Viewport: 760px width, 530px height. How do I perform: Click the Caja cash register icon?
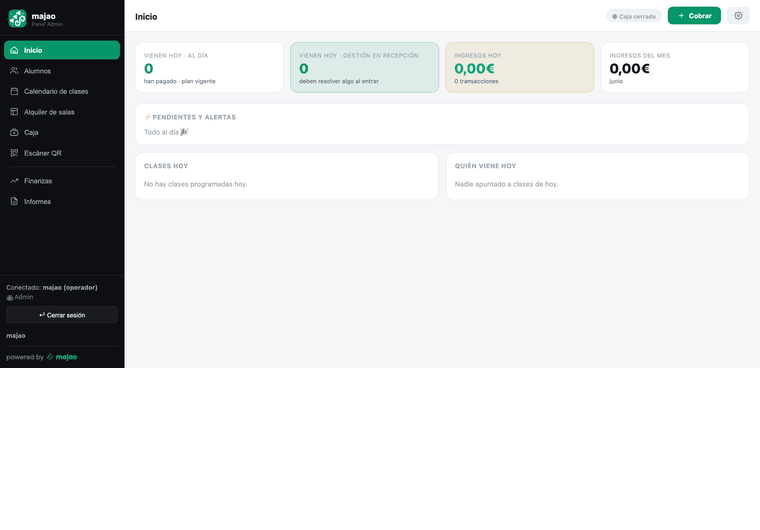point(14,132)
